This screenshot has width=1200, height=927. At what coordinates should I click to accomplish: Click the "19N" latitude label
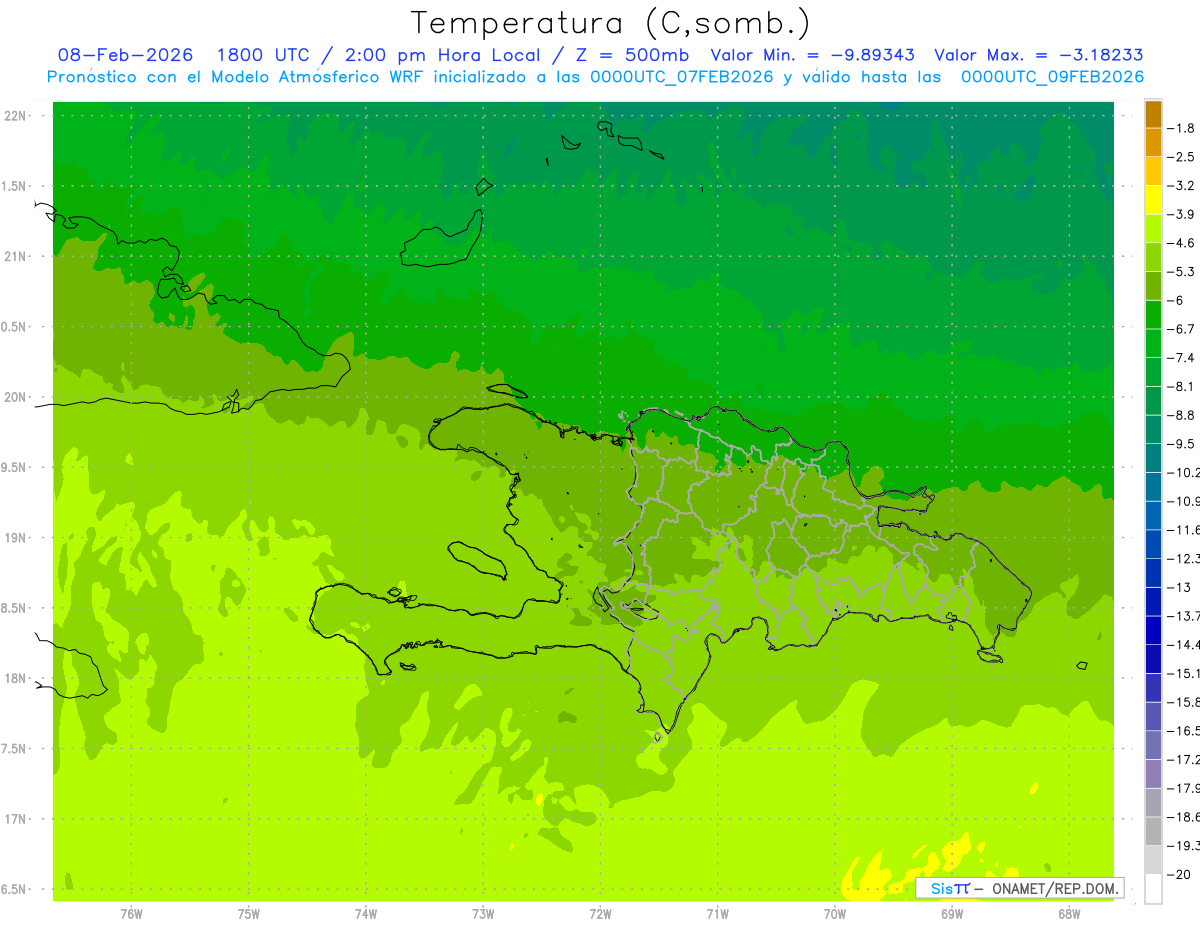point(15,538)
